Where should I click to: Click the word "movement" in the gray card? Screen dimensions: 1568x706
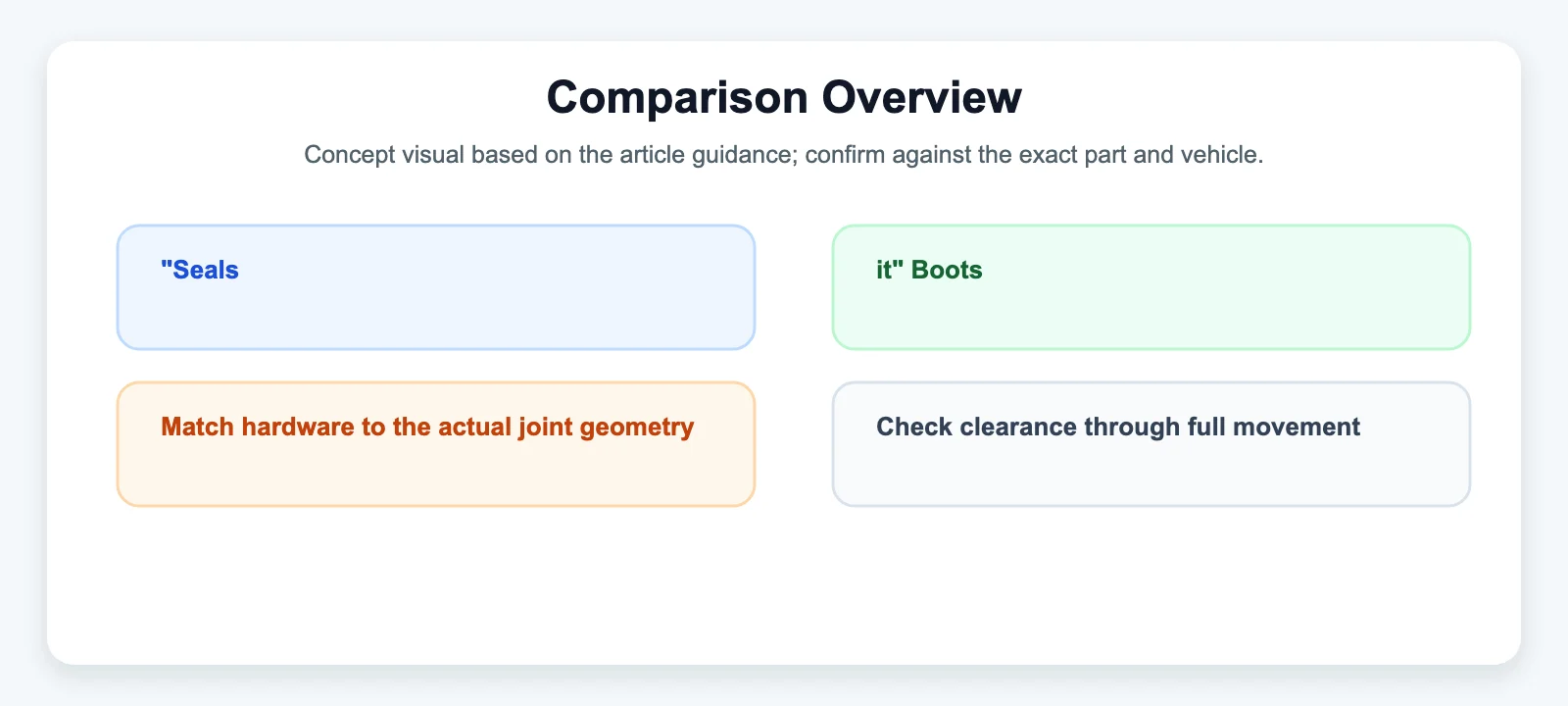pos(1307,427)
